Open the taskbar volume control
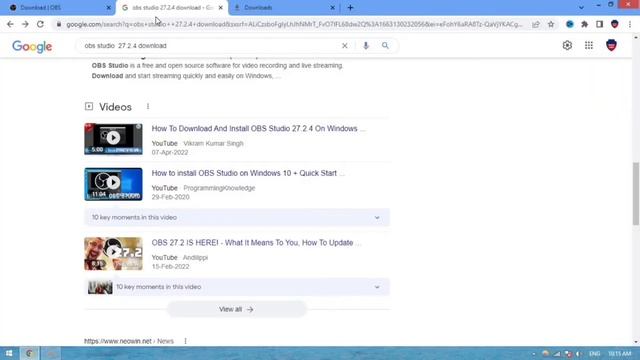640x360 pixels. point(579,354)
